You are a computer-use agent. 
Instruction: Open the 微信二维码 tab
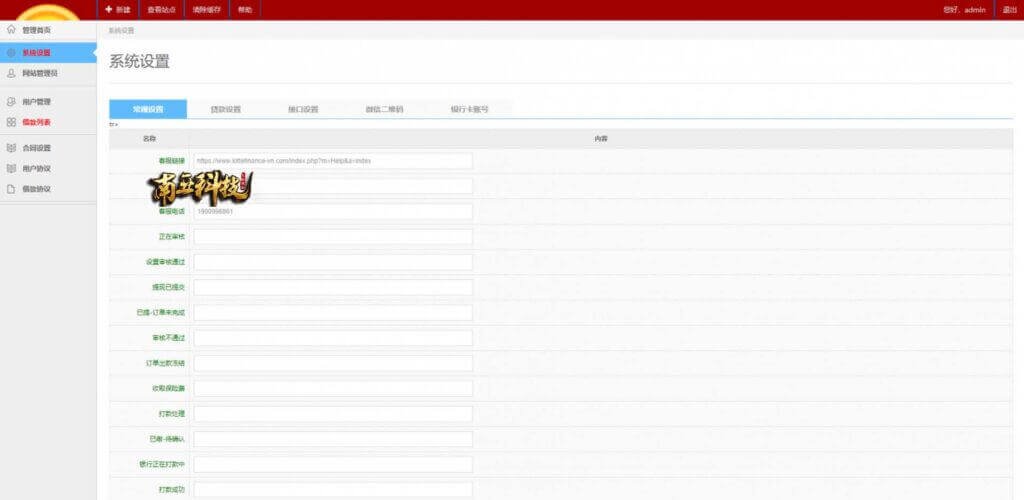pos(384,109)
